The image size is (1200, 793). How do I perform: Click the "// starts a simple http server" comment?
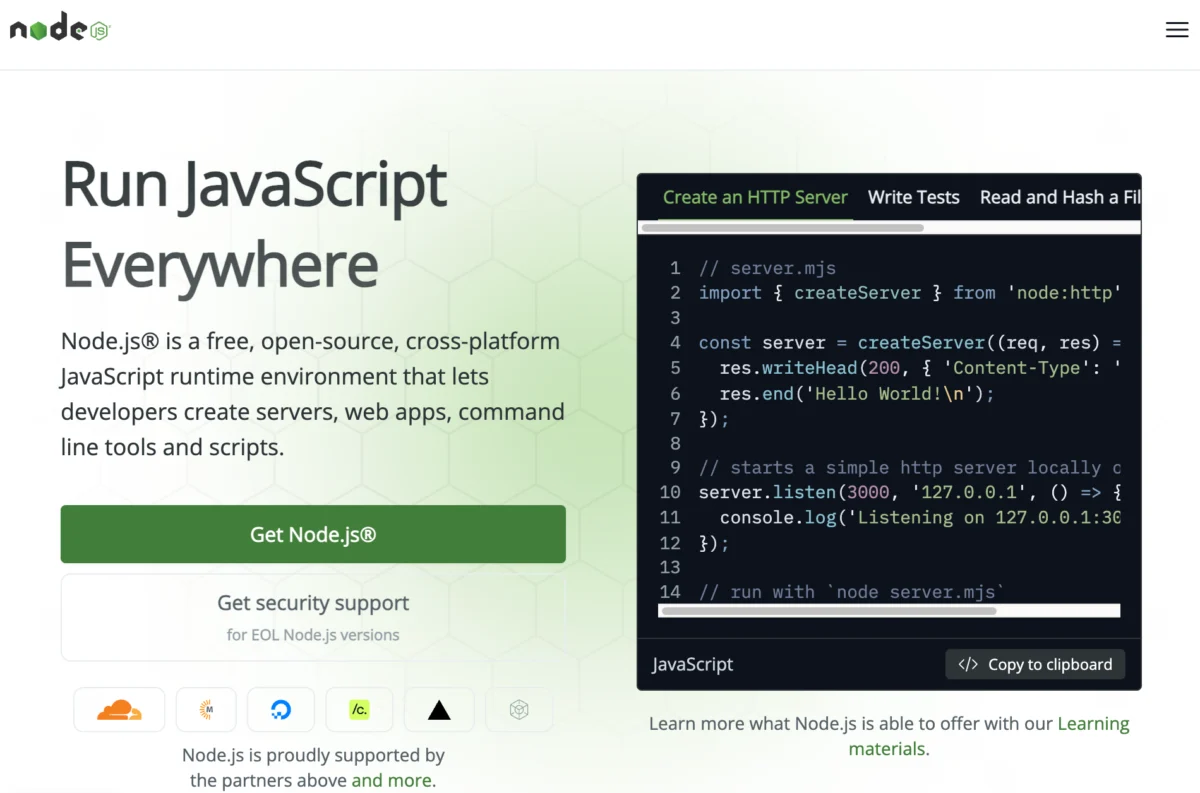tap(909, 467)
